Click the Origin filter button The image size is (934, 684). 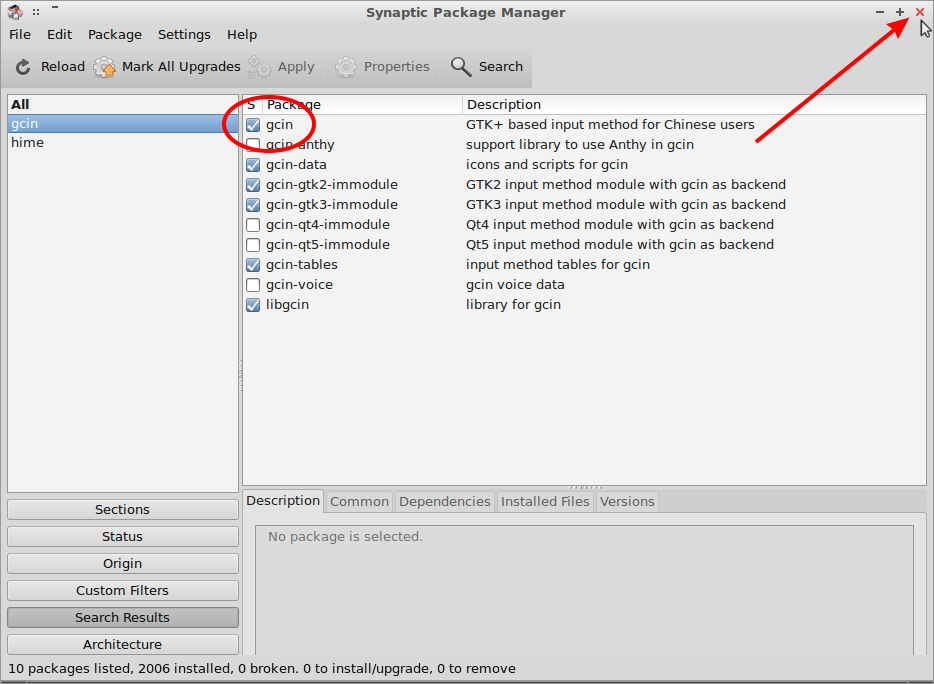click(x=123, y=564)
